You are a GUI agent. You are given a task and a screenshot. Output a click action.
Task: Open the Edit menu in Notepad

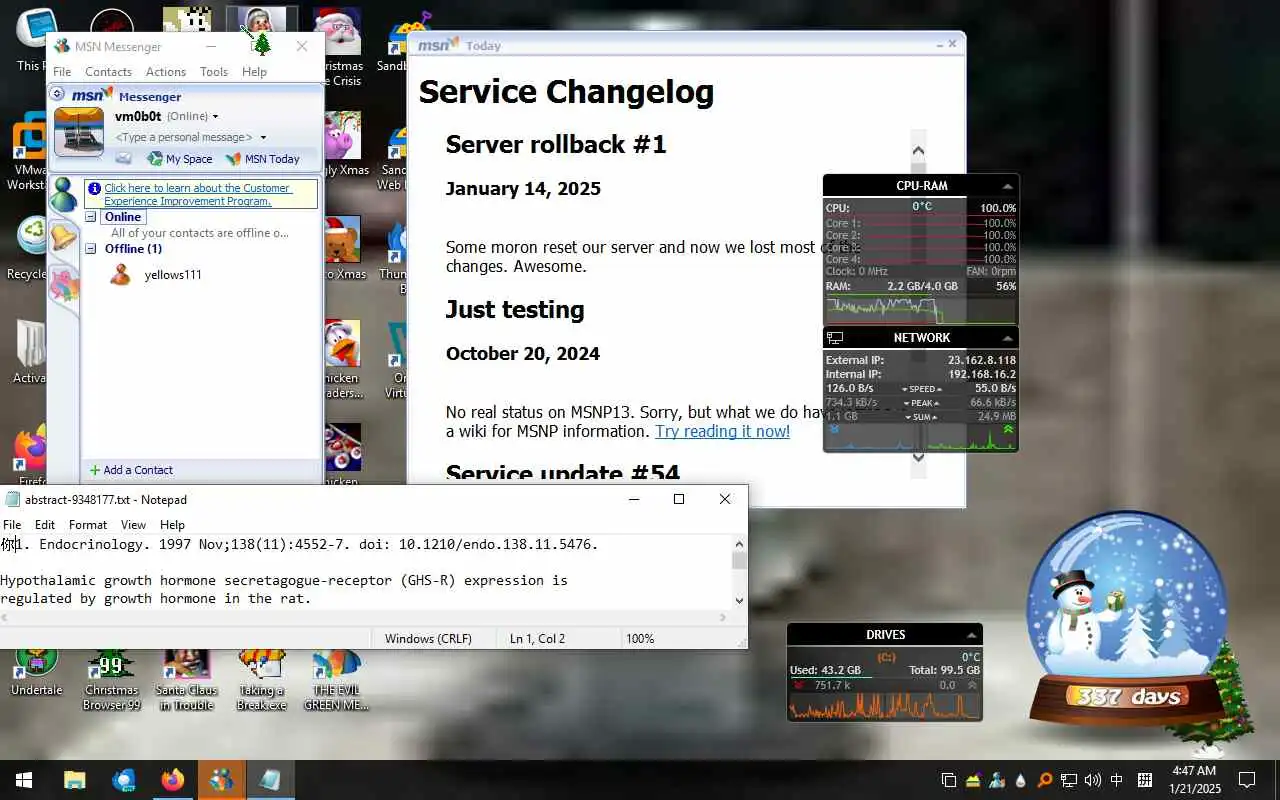pyautogui.click(x=45, y=524)
